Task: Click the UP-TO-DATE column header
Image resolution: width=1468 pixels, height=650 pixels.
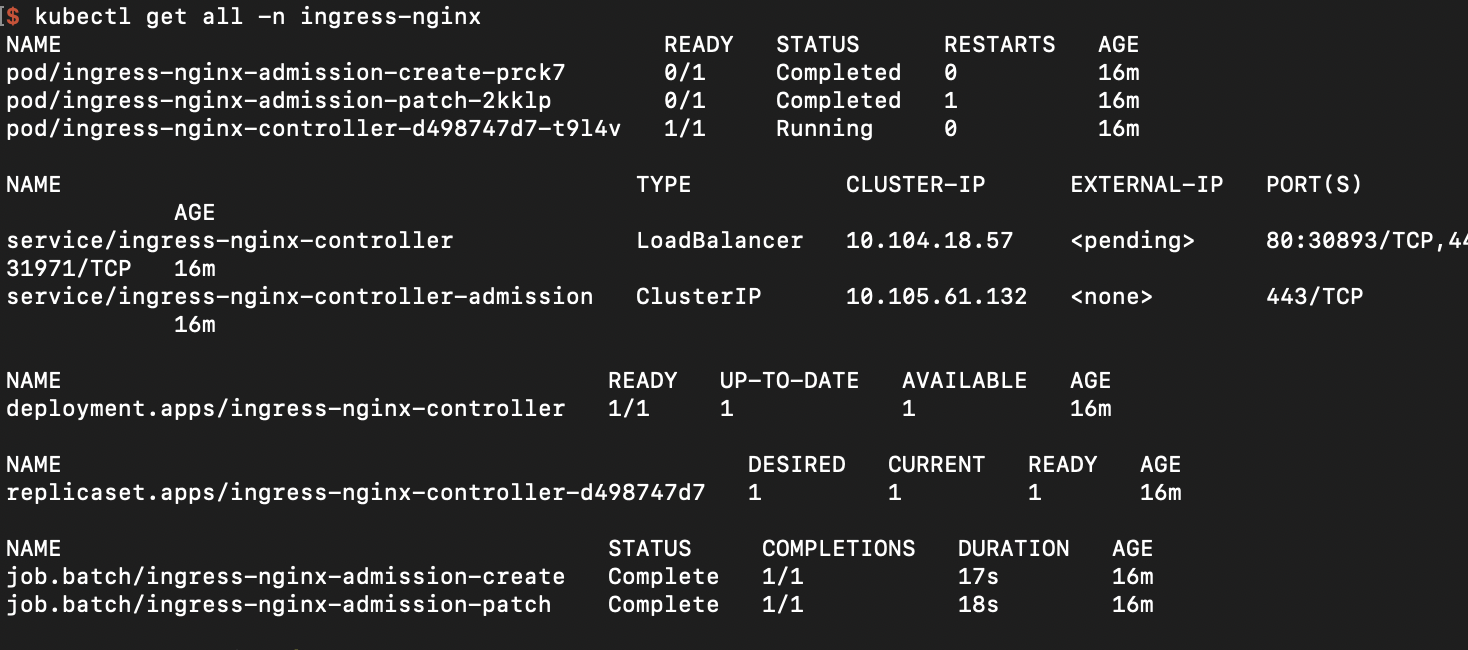Action: 789,381
